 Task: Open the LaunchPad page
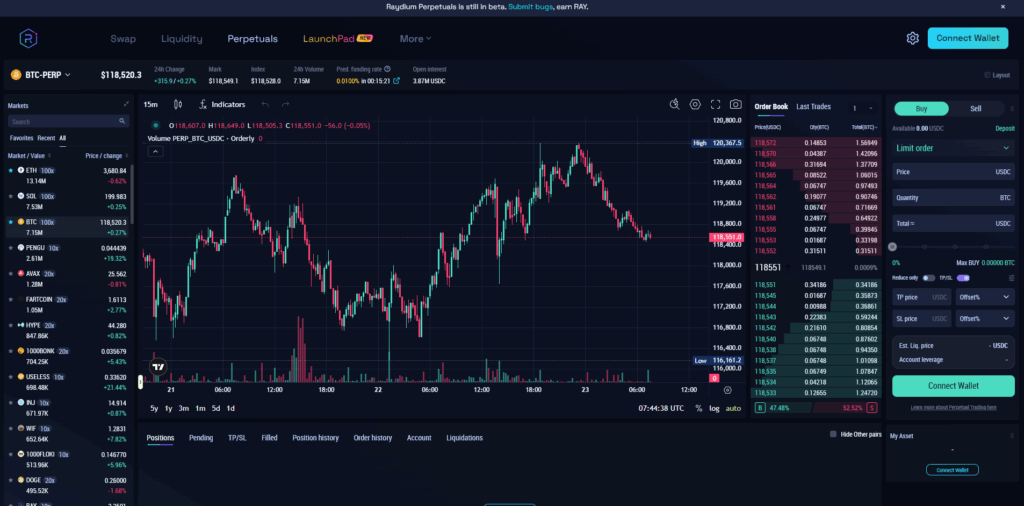tap(338, 39)
